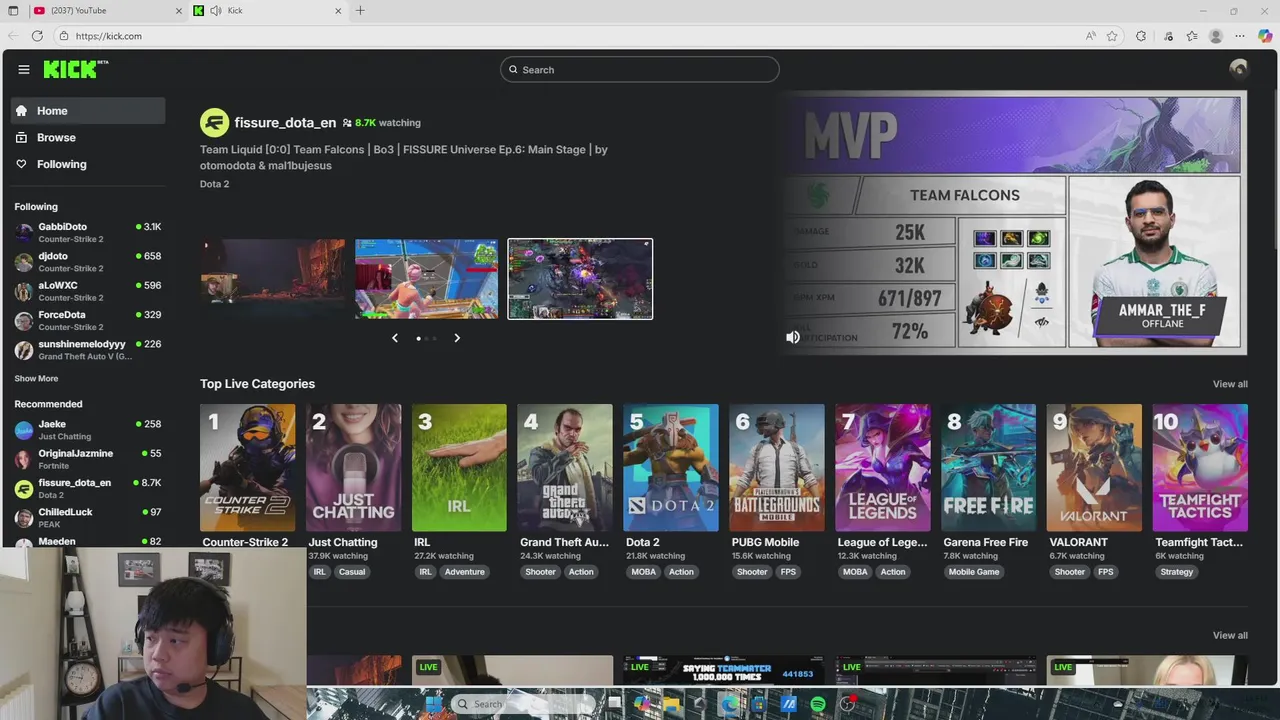Open browser Settings and more menu
Screen dimensions: 1280x720
pos(1240,36)
